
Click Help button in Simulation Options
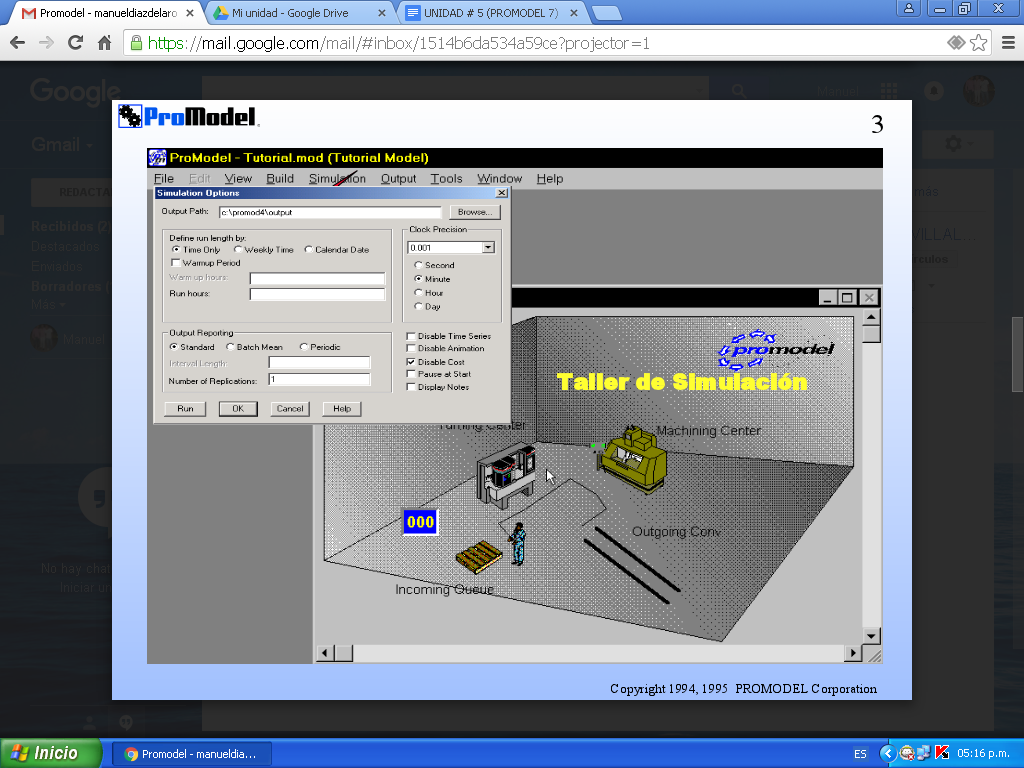click(x=342, y=409)
